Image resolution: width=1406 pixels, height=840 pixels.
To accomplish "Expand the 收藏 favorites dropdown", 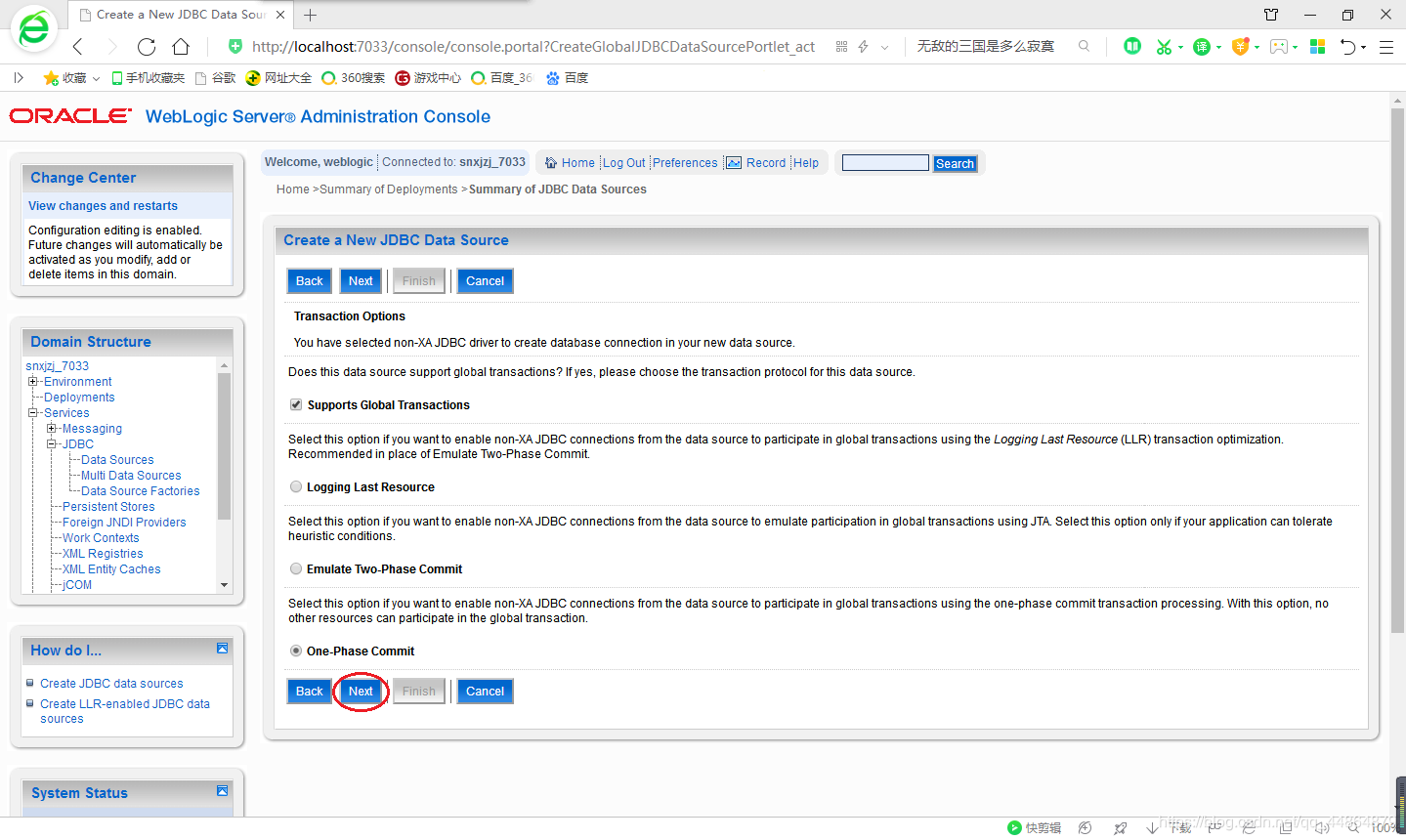I will (96, 78).
